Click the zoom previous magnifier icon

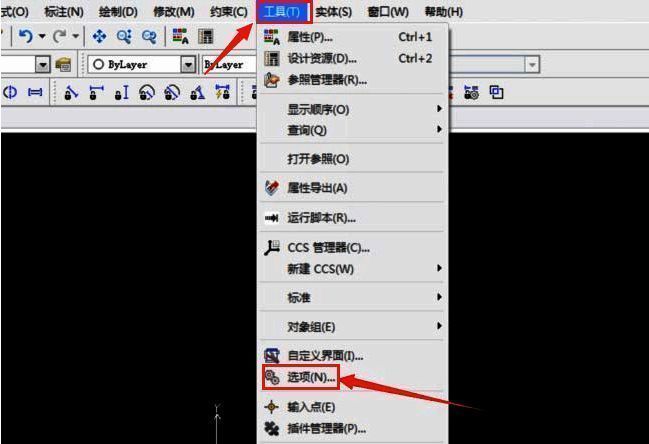(149, 36)
